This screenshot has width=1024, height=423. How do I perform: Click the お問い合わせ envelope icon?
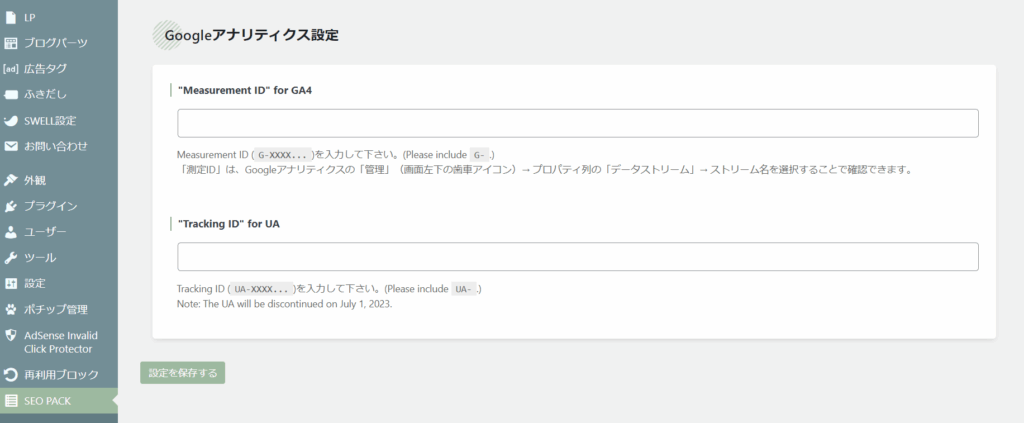pos(11,146)
